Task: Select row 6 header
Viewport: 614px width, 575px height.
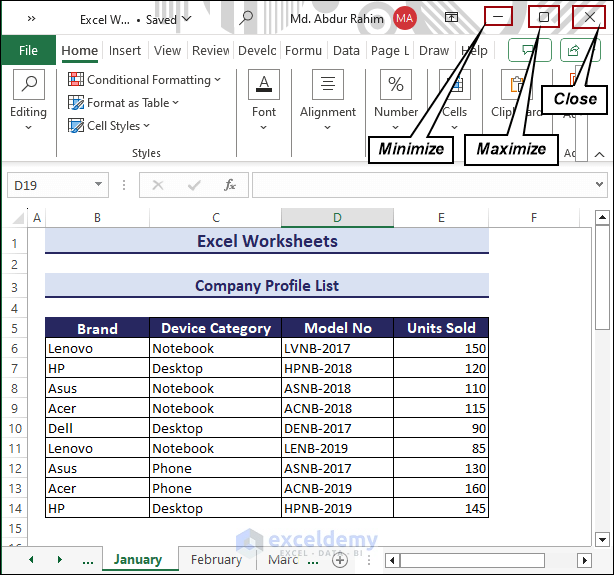Action: click(14, 348)
